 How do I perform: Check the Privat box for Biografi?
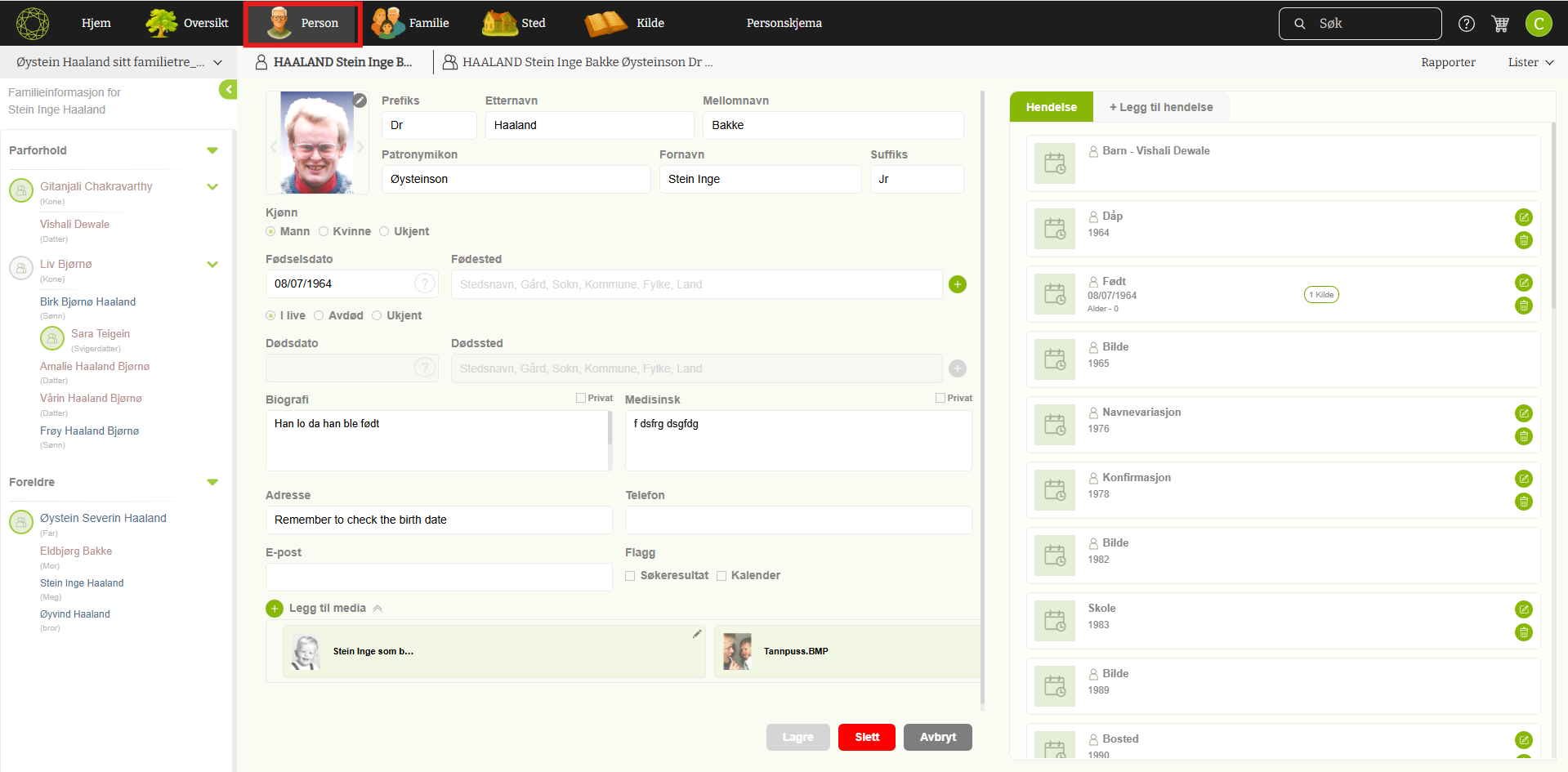(x=581, y=399)
